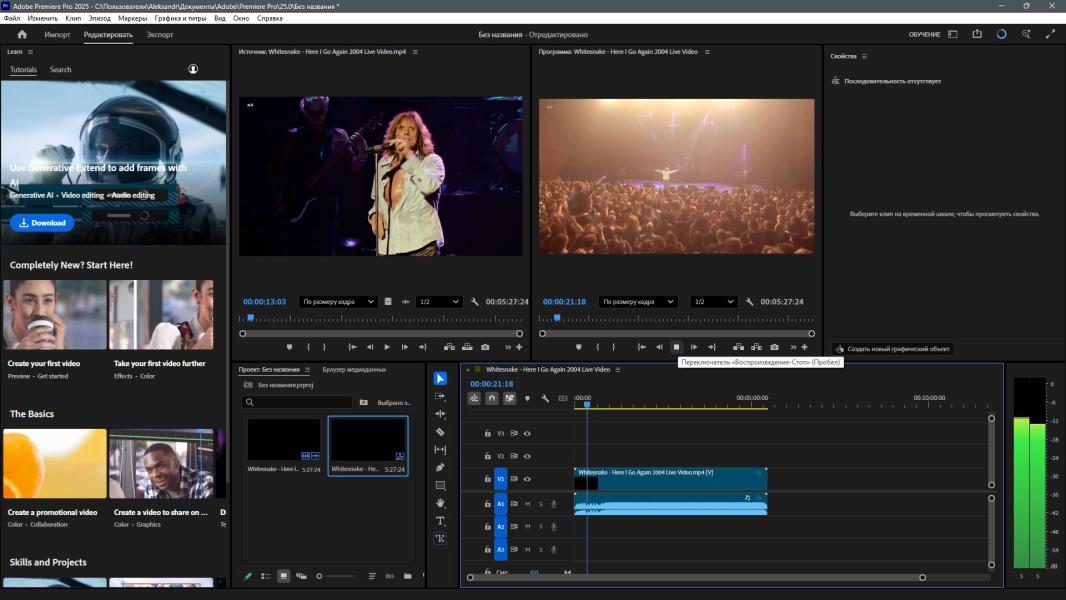The width and height of the screenshot is (1066, 600).
Task: Select the Type tool
Action: [440, 521]
